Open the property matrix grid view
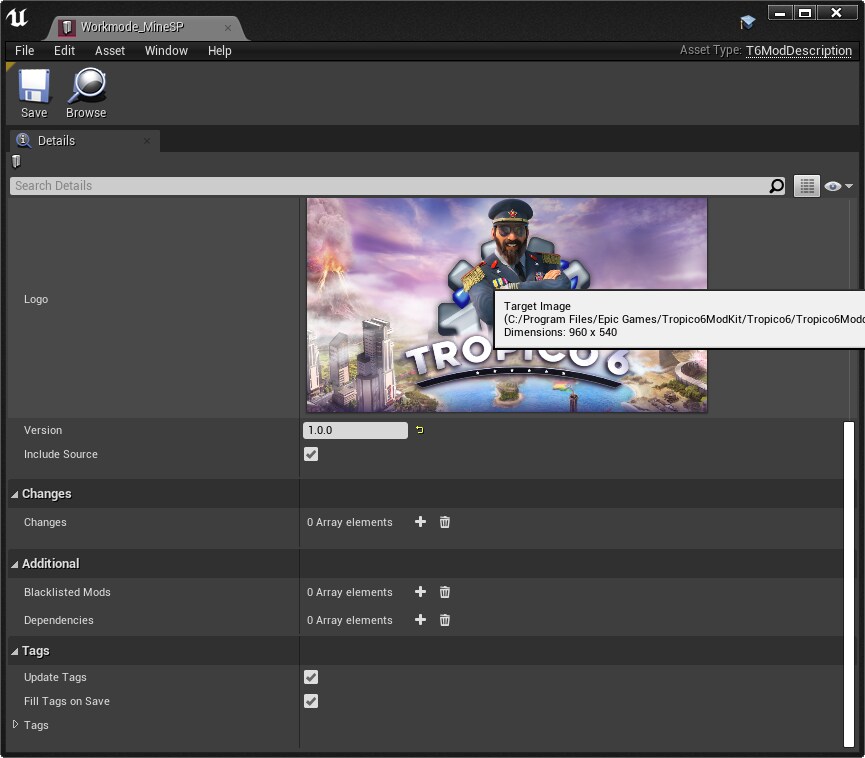This screenshot has height=758, width=865. point(807,186)
